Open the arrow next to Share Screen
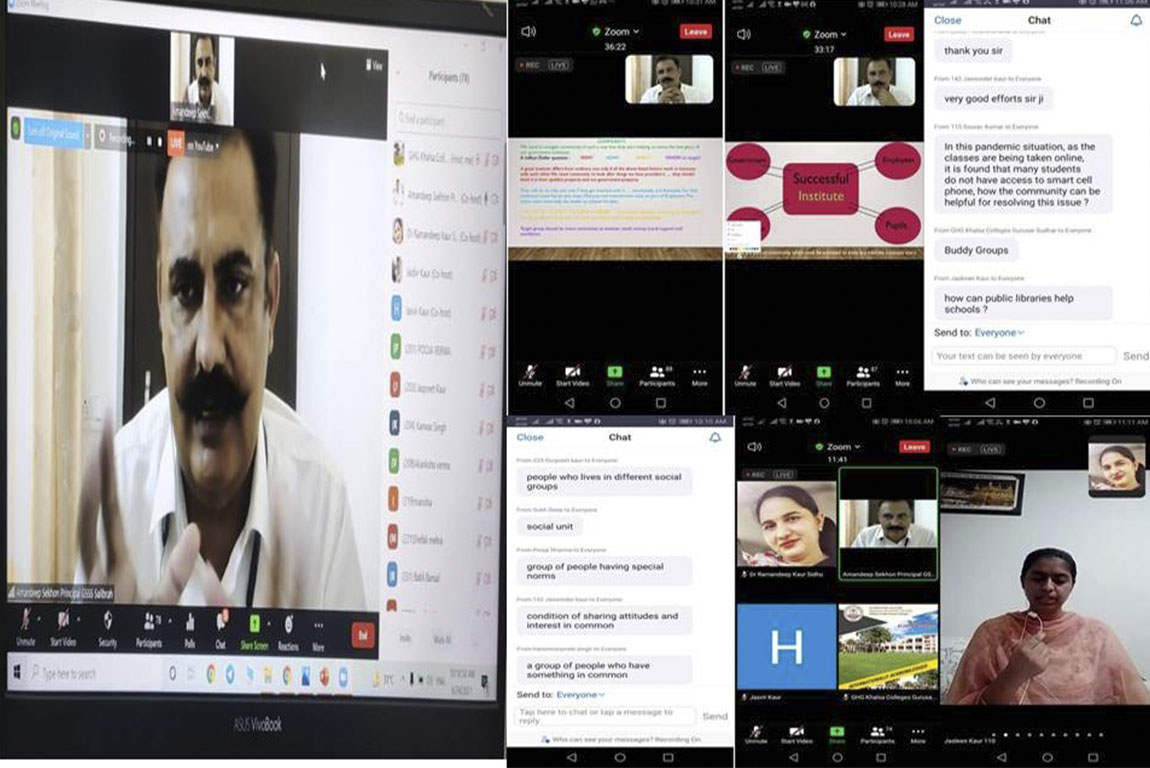Screen dimensions: 1150x768 coord(271,620)
